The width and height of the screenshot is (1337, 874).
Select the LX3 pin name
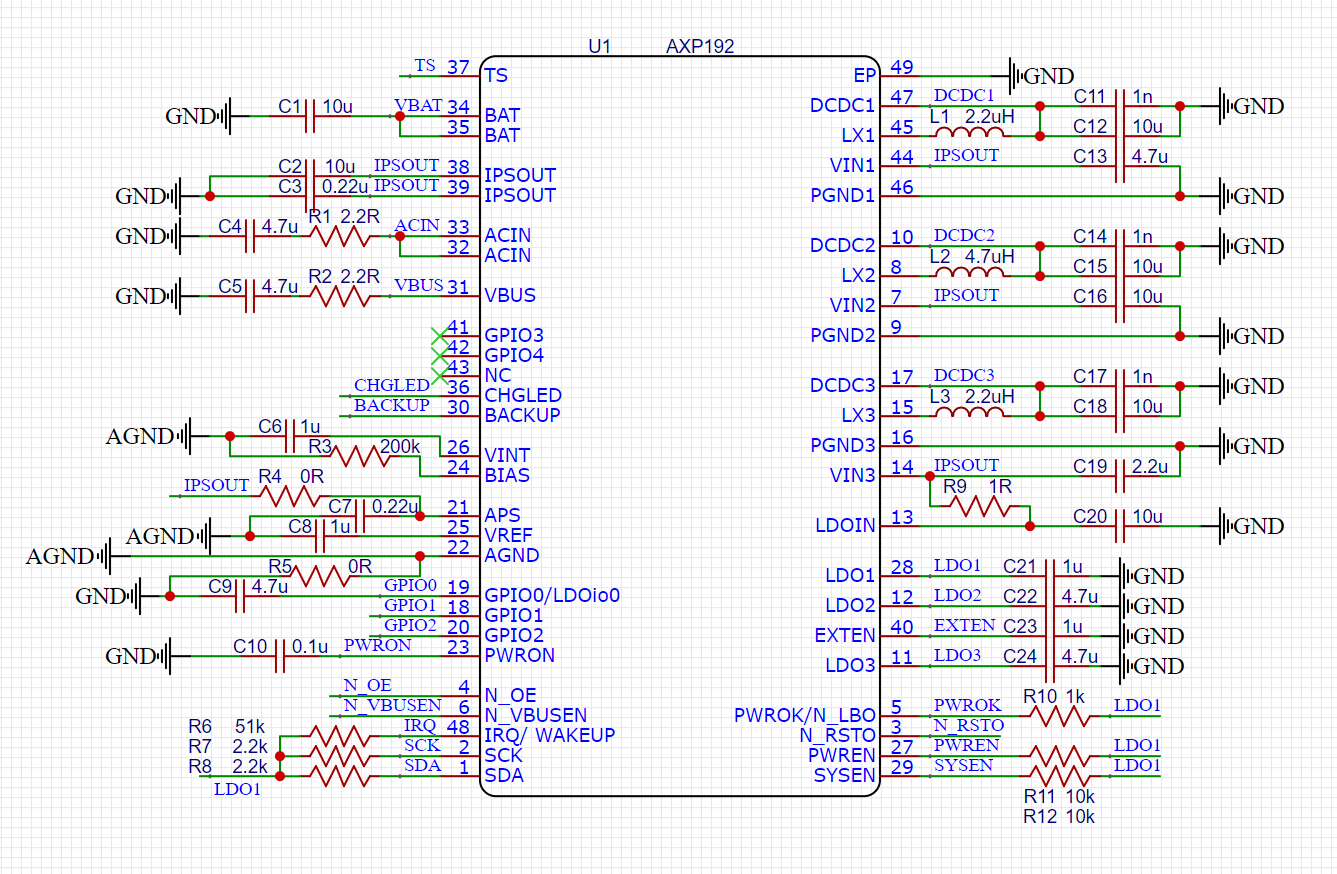coord(860,416)
